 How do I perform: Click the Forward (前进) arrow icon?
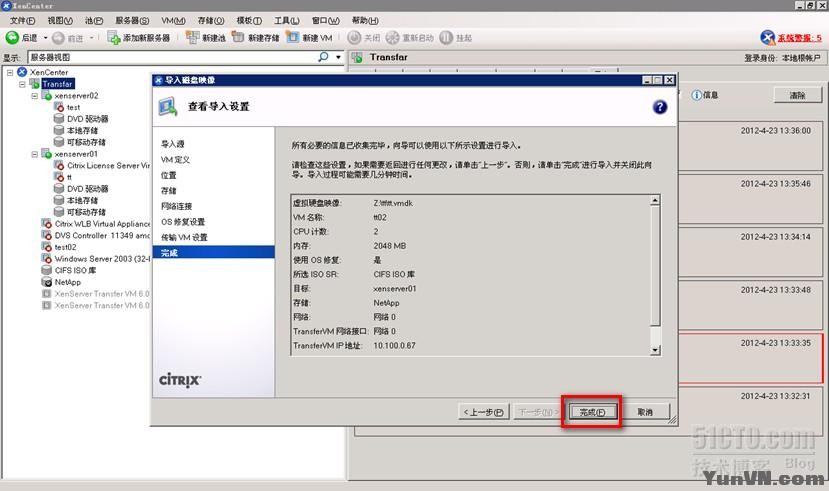pos(58,38)
